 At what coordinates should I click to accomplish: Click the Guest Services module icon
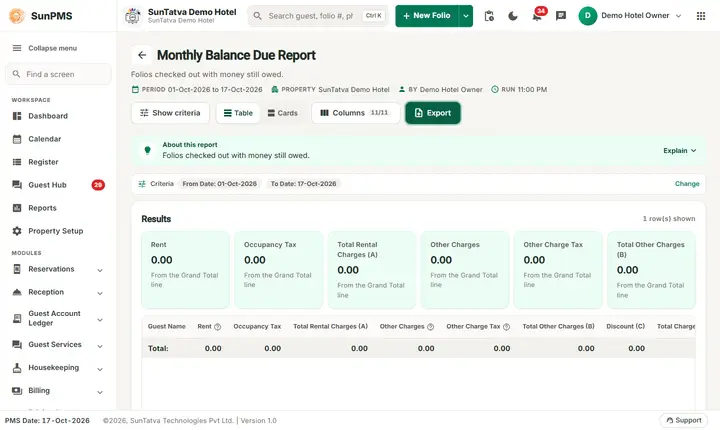tap(17, 344)
